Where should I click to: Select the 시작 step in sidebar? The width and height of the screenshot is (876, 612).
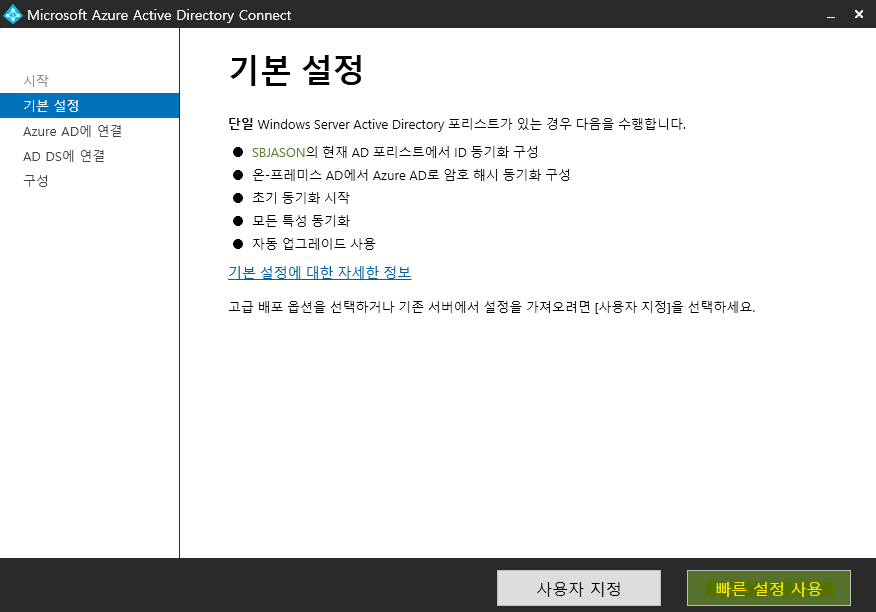[x=36, y=80]
